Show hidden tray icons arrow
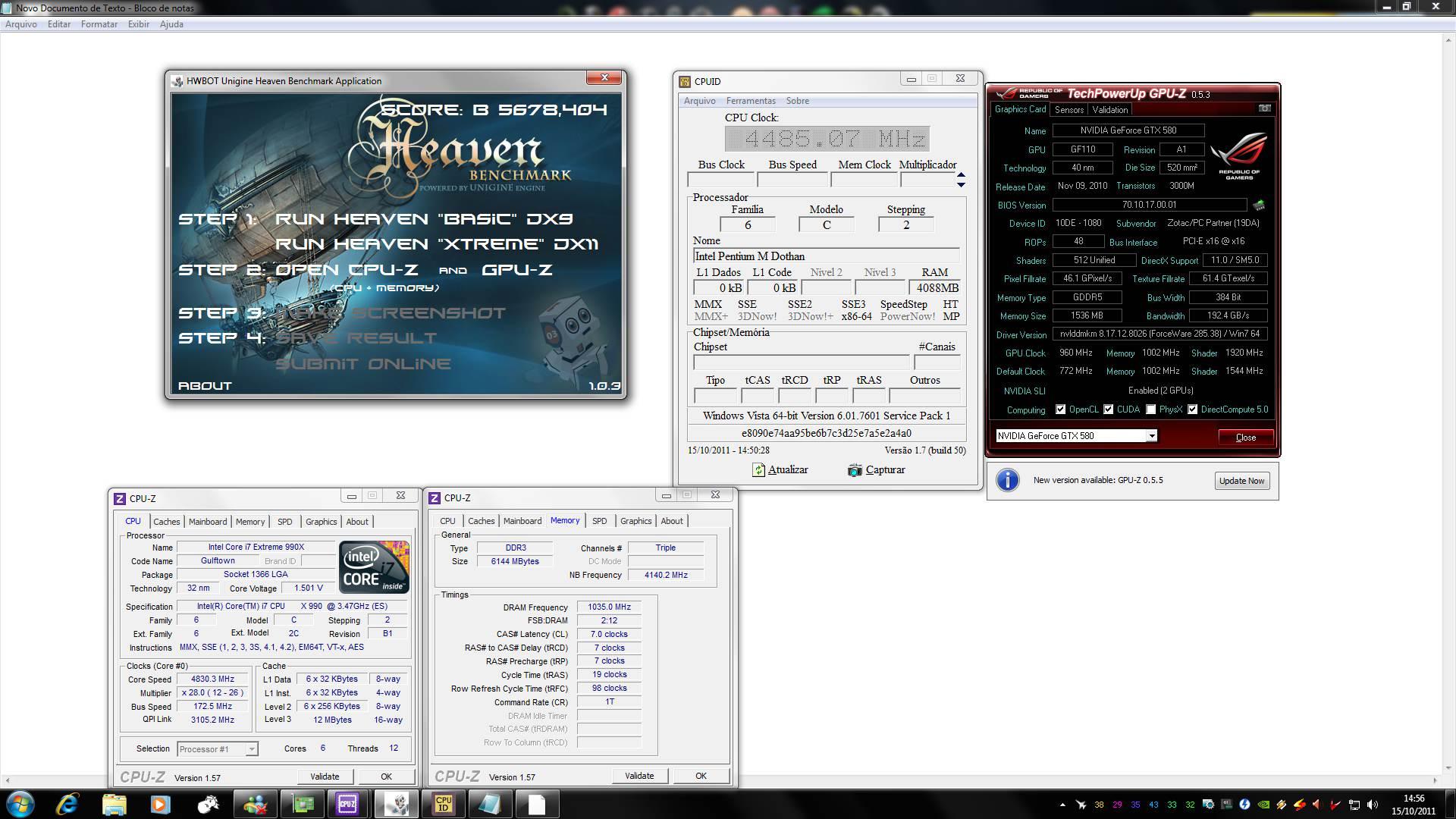This screenshot has width=1456, height=819. 1062,805
